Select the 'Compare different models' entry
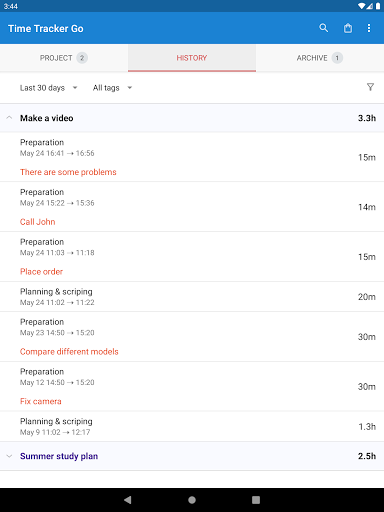Image resolution: width=384 pixels, height=512 pixels. [192, 337]
